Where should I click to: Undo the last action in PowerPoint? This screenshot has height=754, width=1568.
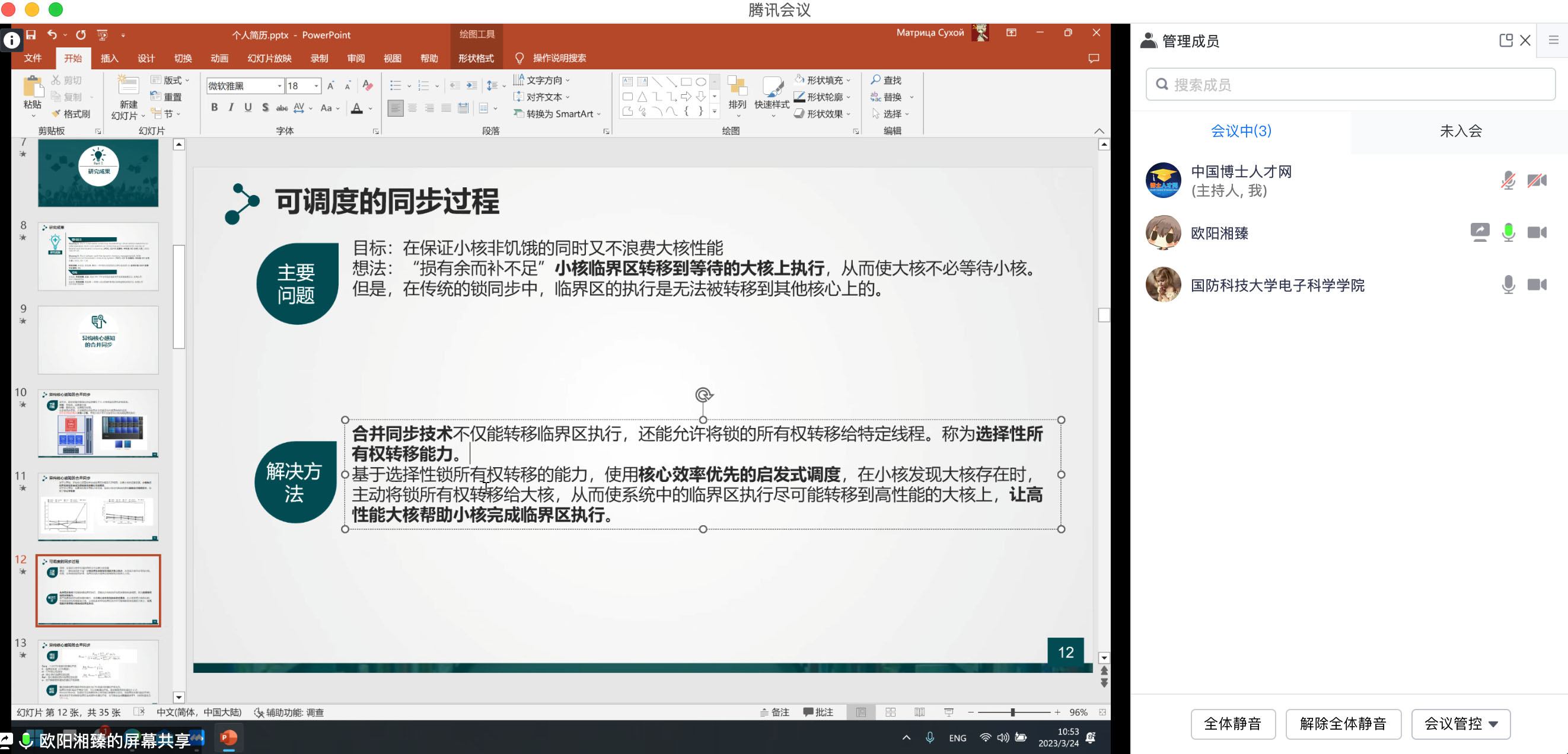[x=52, y=35]
